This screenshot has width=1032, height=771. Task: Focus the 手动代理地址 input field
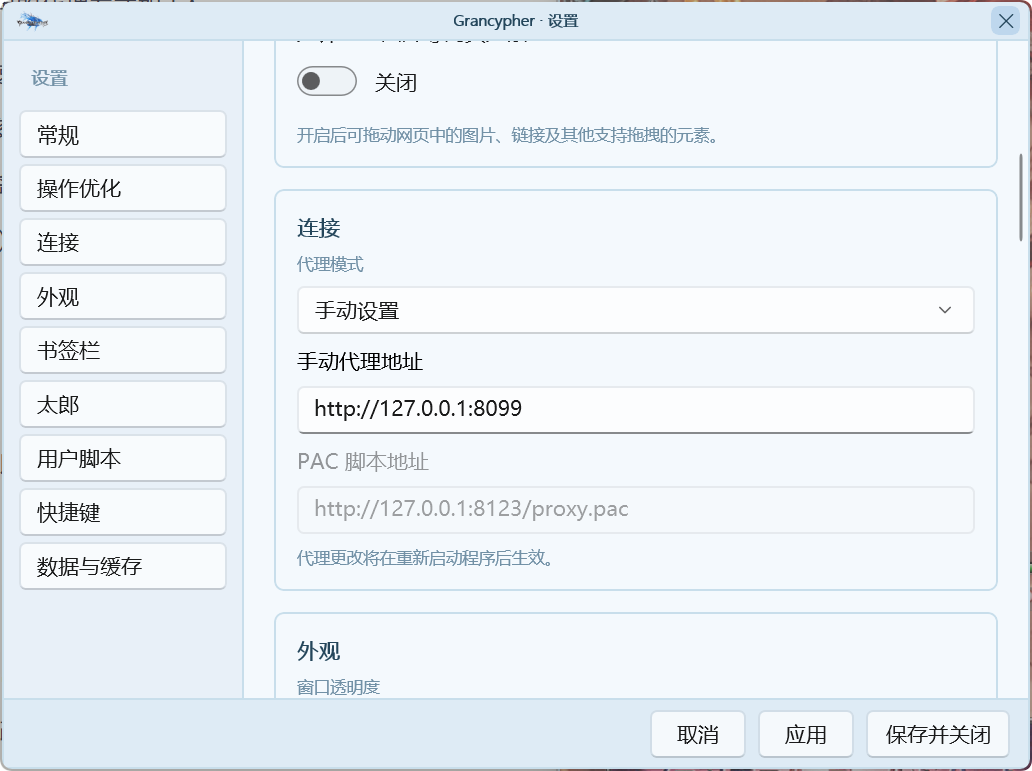(635, 410)
